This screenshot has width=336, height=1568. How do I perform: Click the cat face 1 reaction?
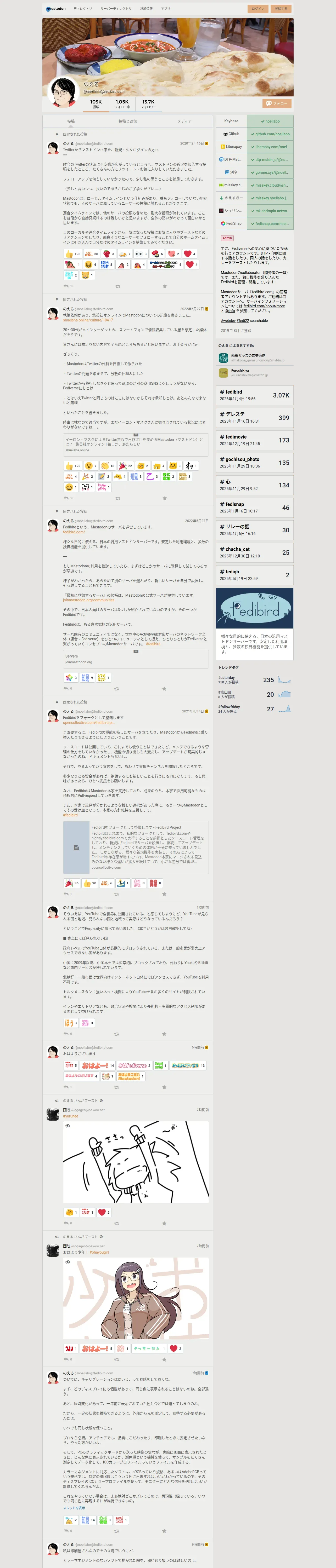click(x=107, y=1076)
